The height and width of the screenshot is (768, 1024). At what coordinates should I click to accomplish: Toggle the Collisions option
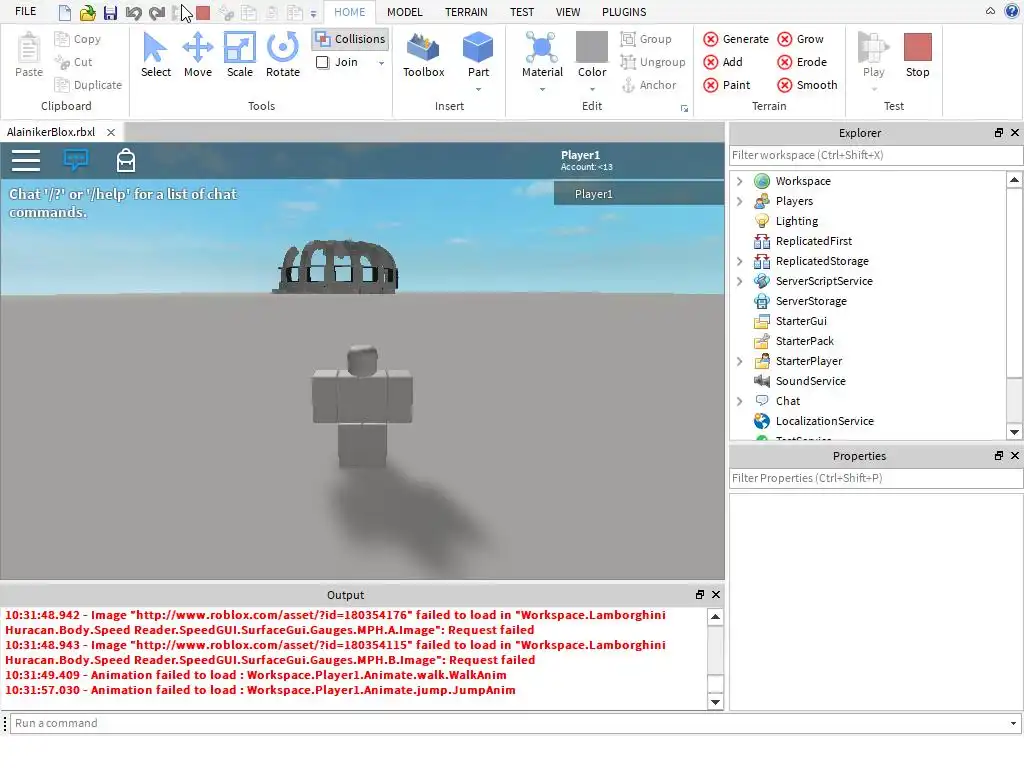coord(351,39)
